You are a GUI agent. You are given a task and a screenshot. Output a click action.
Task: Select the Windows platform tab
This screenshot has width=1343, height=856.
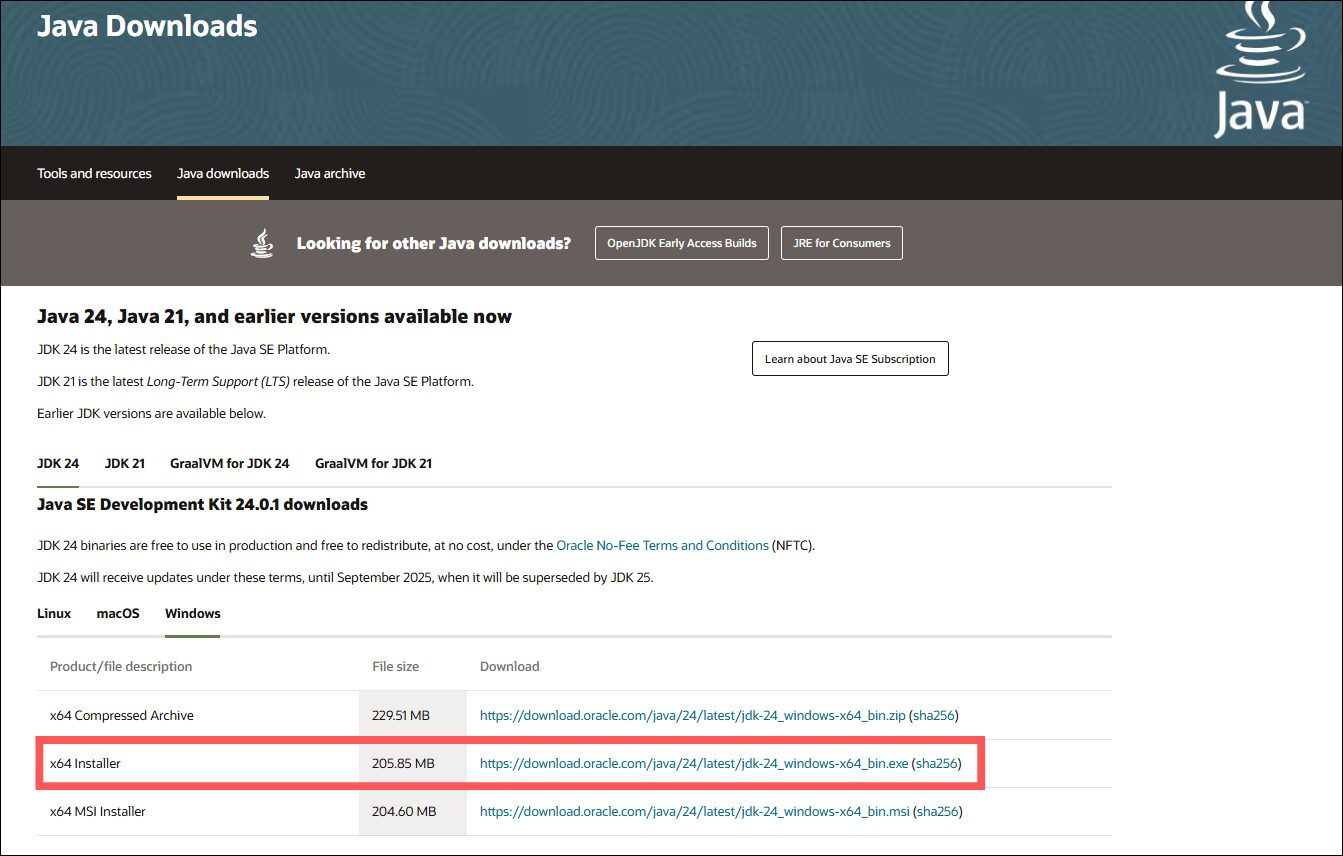[x=193, y=613]
